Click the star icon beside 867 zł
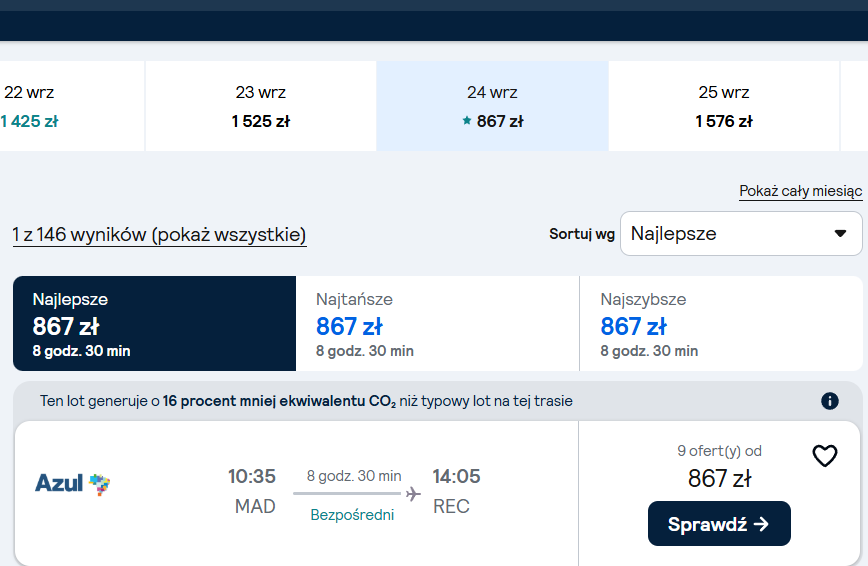868x566 pixels. click(467, 120)
